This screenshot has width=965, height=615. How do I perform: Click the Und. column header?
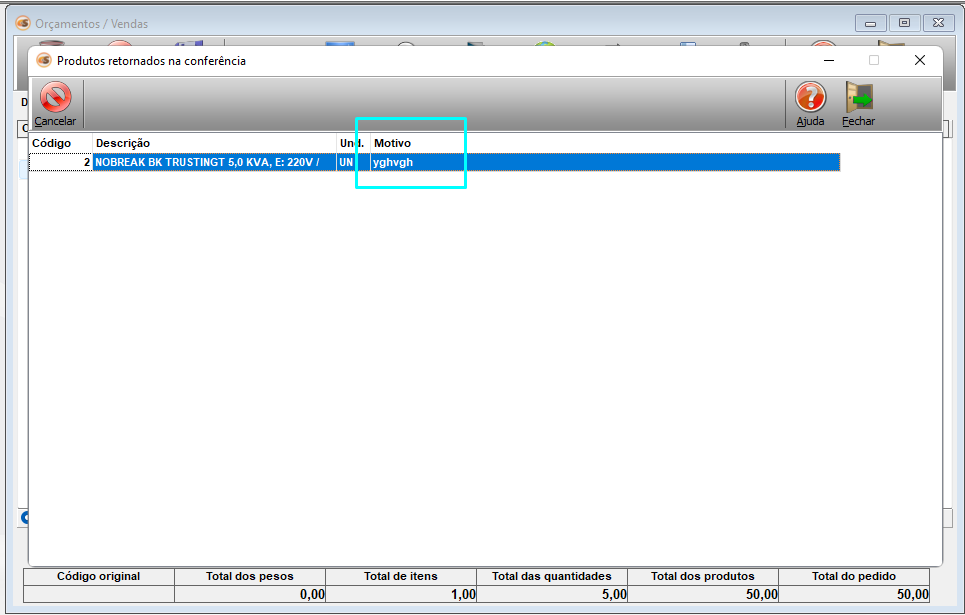[x=352, y=143]
